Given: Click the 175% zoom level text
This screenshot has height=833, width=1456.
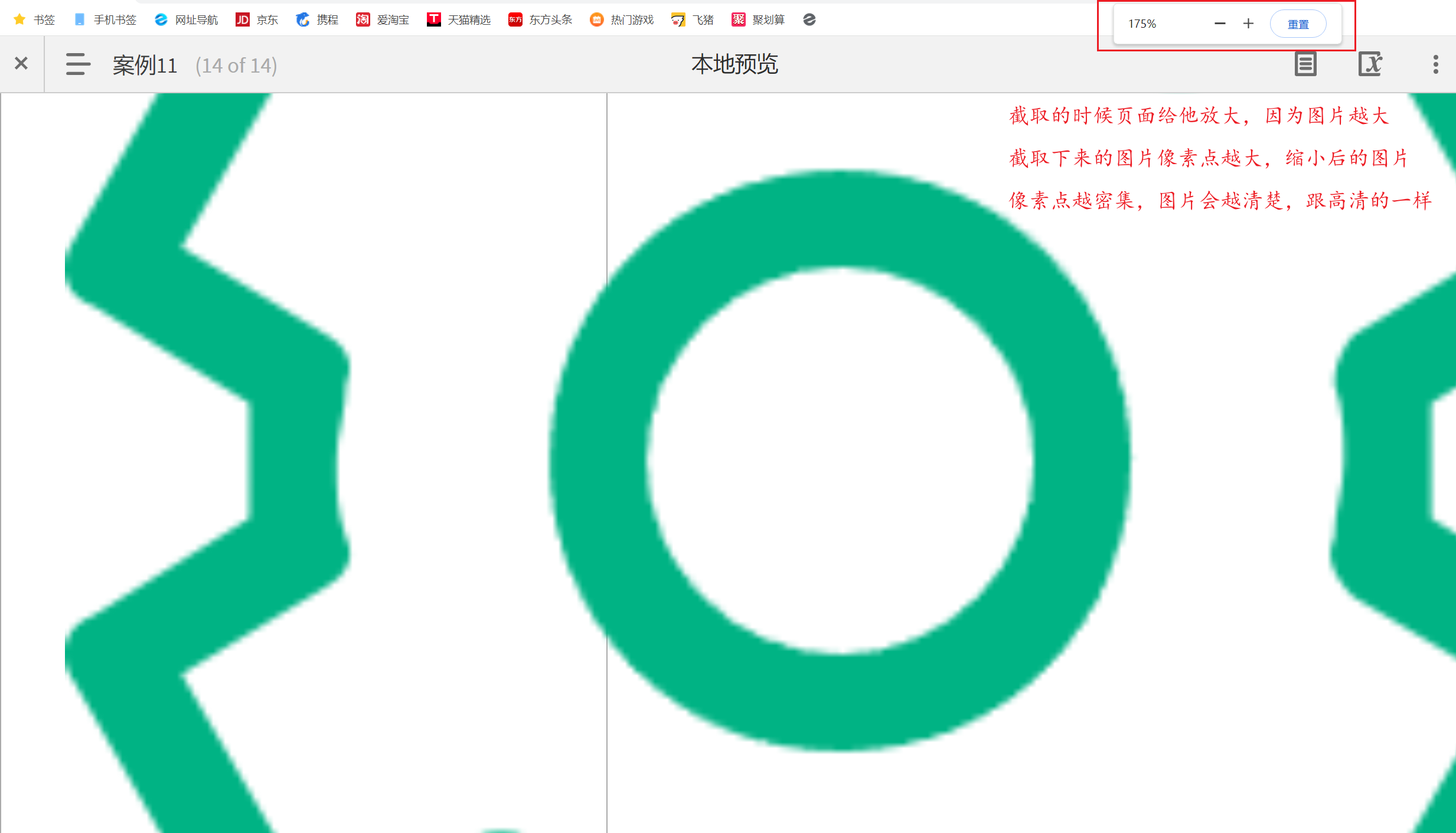Looking at the screenshot, I should click(1142, 24).
